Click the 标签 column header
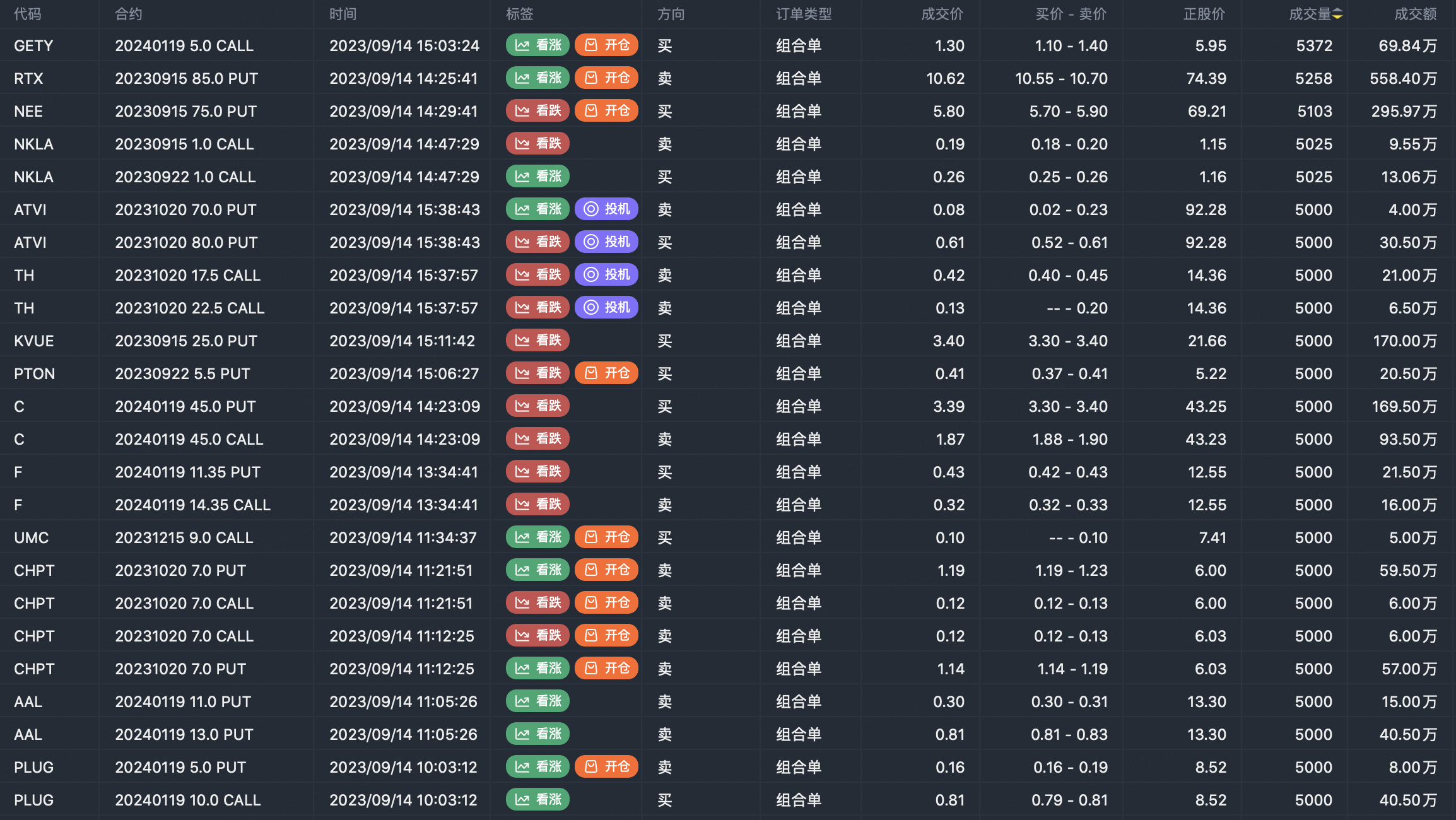The image size is (1456, 820). [x=519, y=14]
